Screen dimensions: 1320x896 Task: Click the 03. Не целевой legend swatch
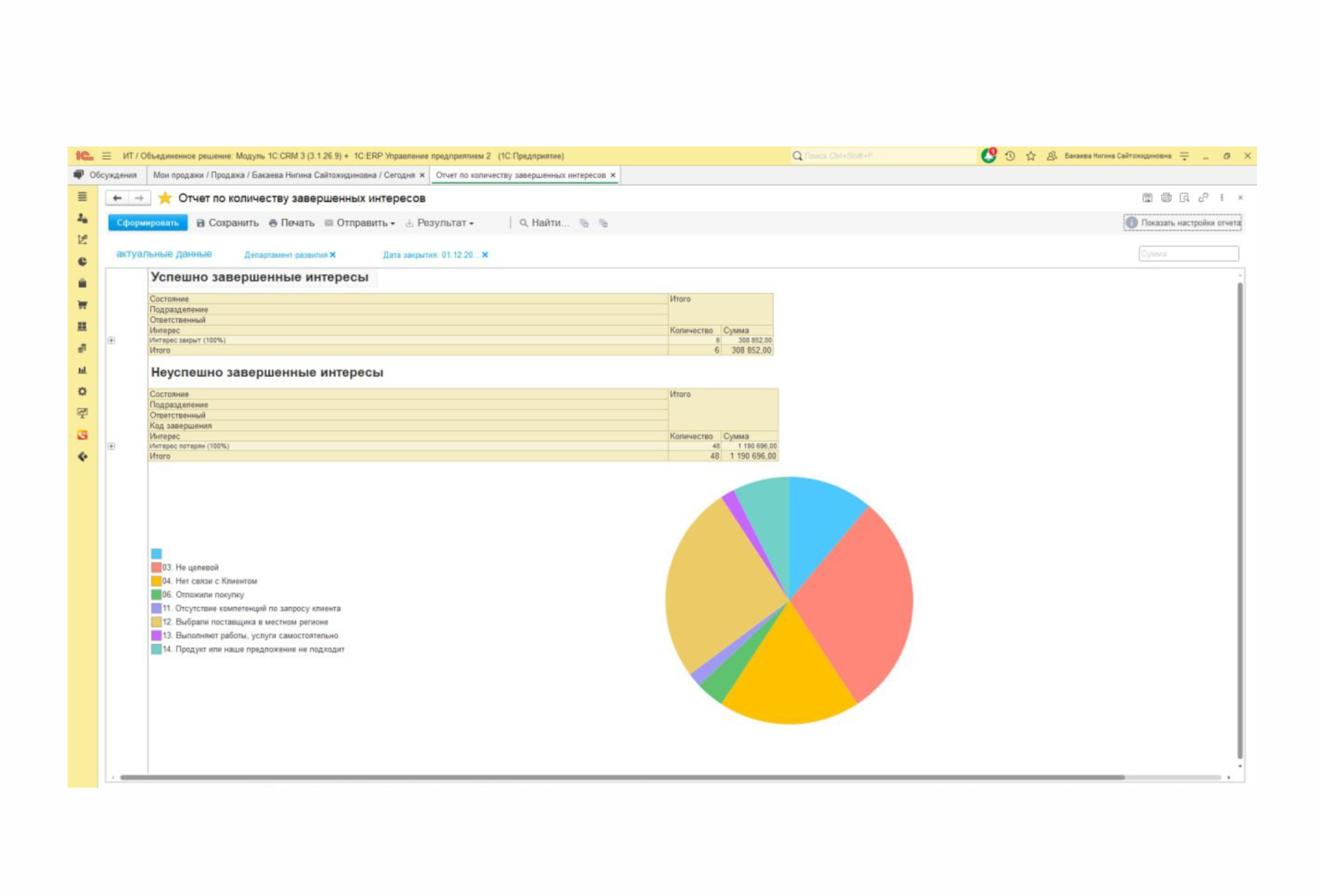pyautogui.click(x=156, y=567)
